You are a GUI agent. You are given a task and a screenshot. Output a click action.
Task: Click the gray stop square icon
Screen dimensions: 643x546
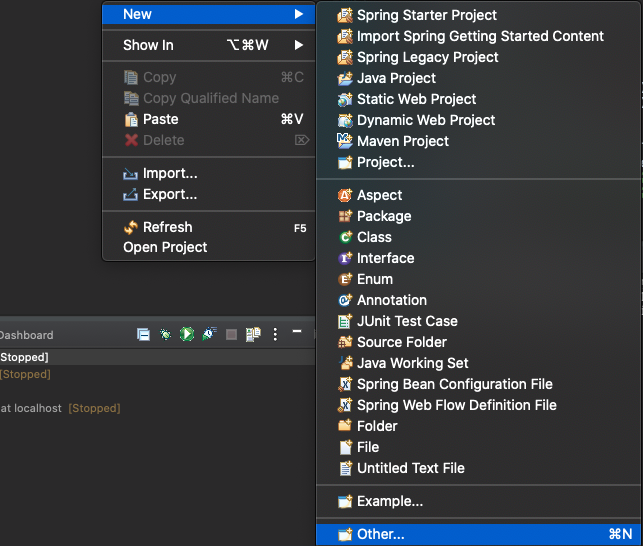tap(231, 335)
